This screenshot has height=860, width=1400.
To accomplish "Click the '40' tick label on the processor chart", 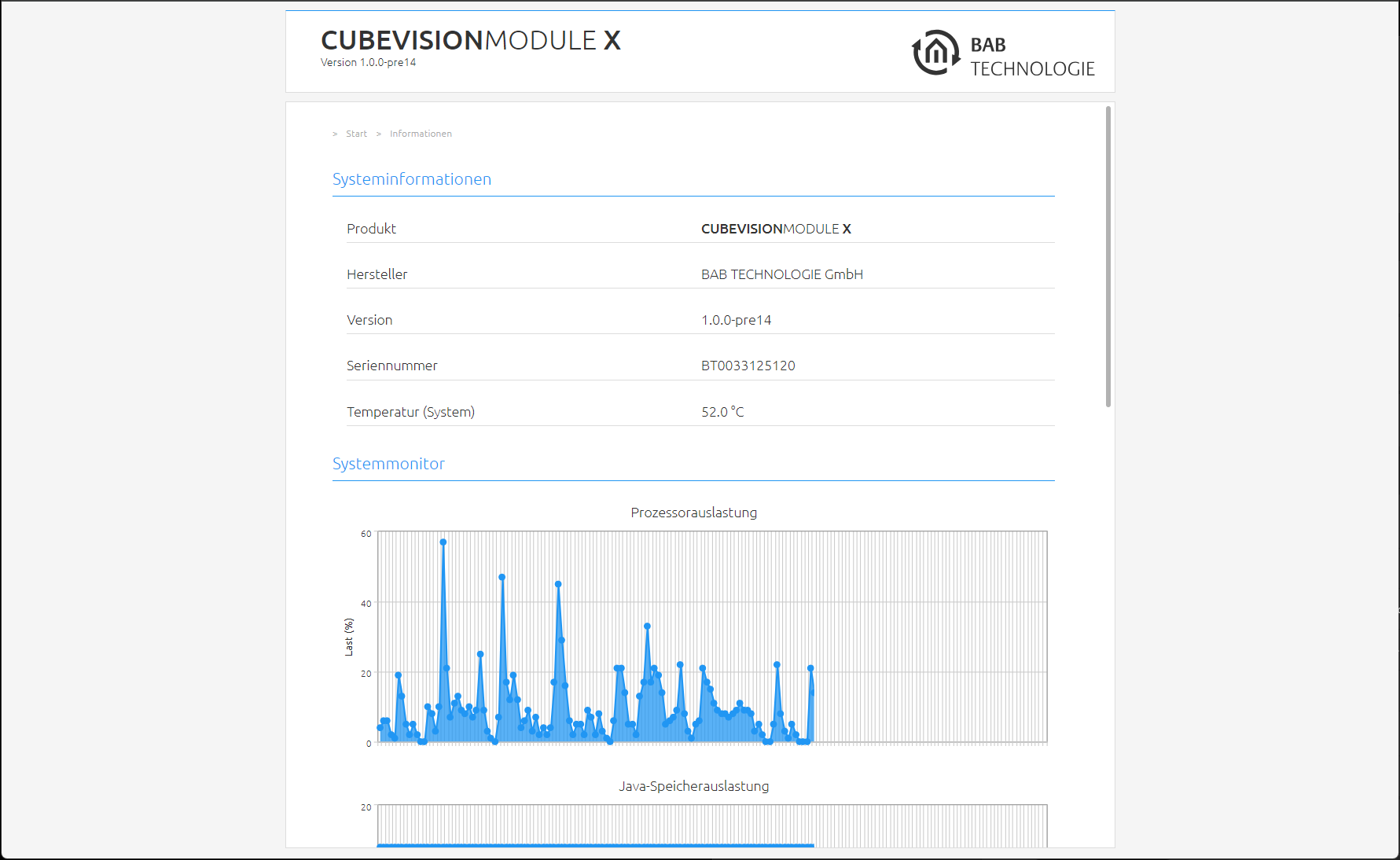I will coord(366,604).
